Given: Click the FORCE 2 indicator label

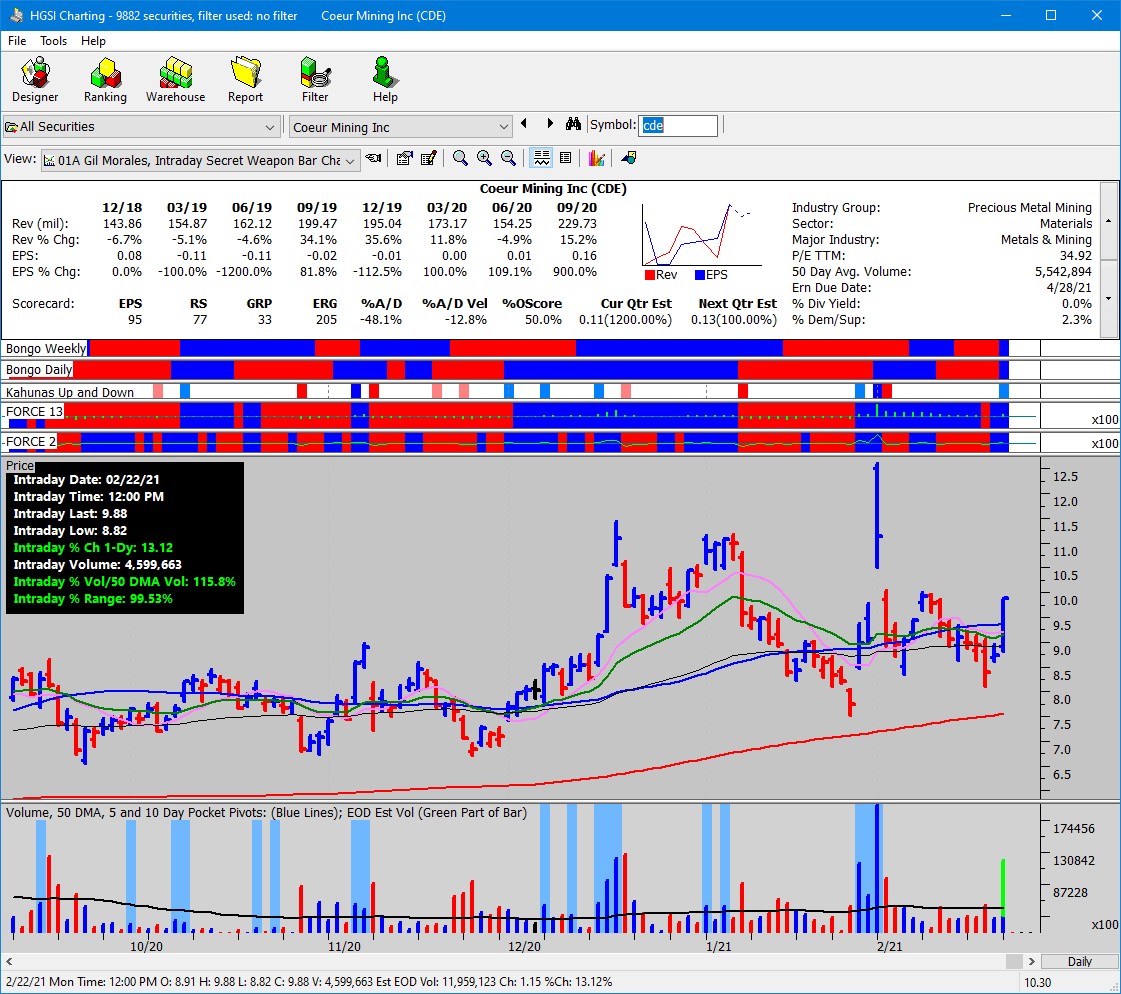Looking at the screenshot, I should (x=31, y=442).
